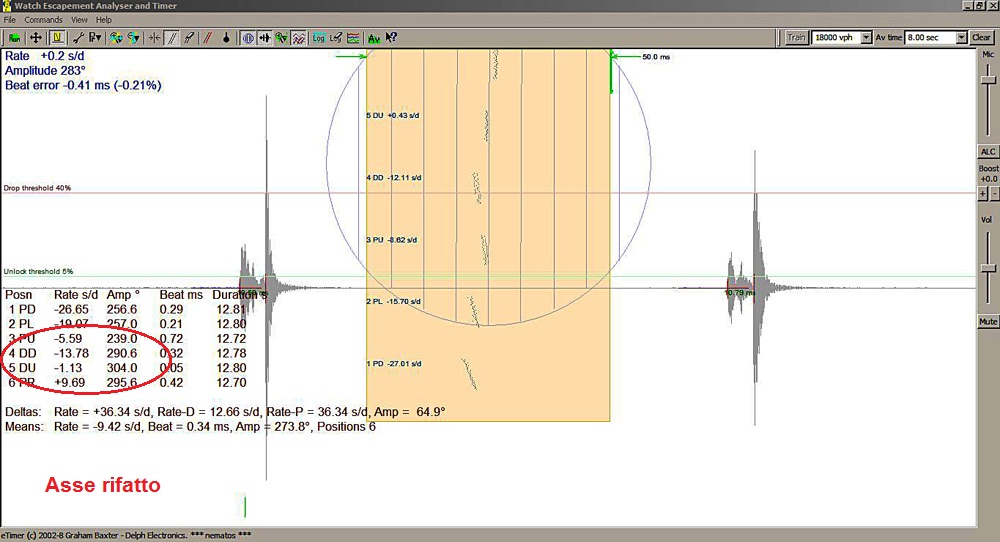Click the help pointer question mark icon
The width and height of the screenshot is (1000, 542).
click(391, 38)
